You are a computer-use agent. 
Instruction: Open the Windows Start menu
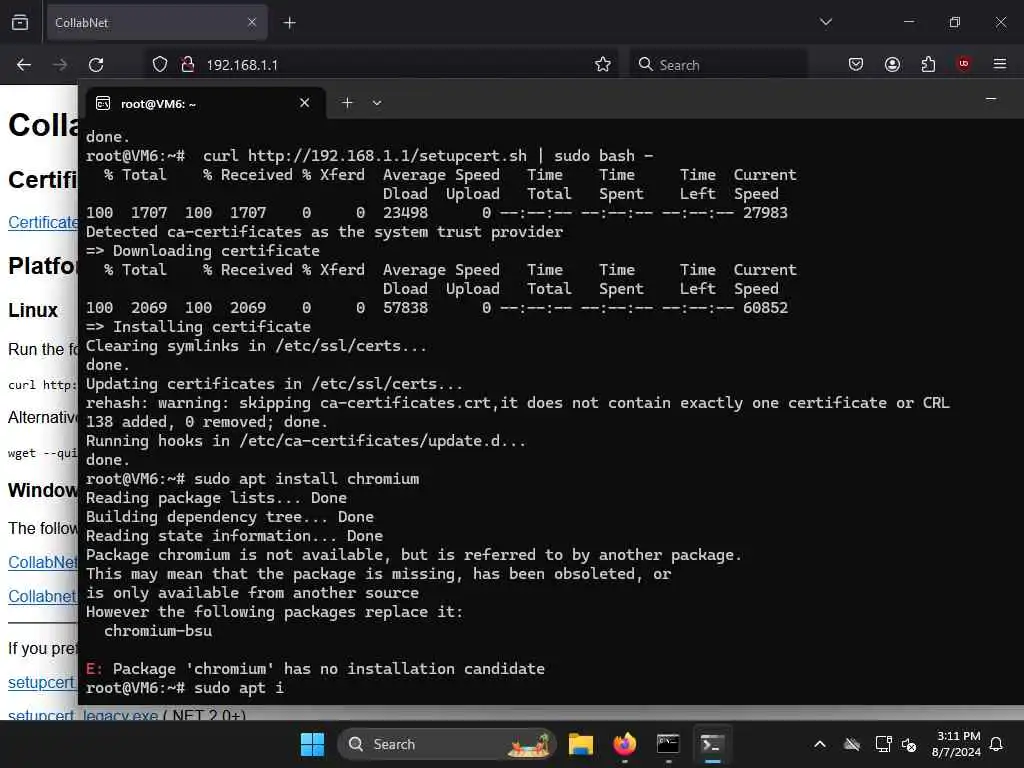(x=312, y=744)
